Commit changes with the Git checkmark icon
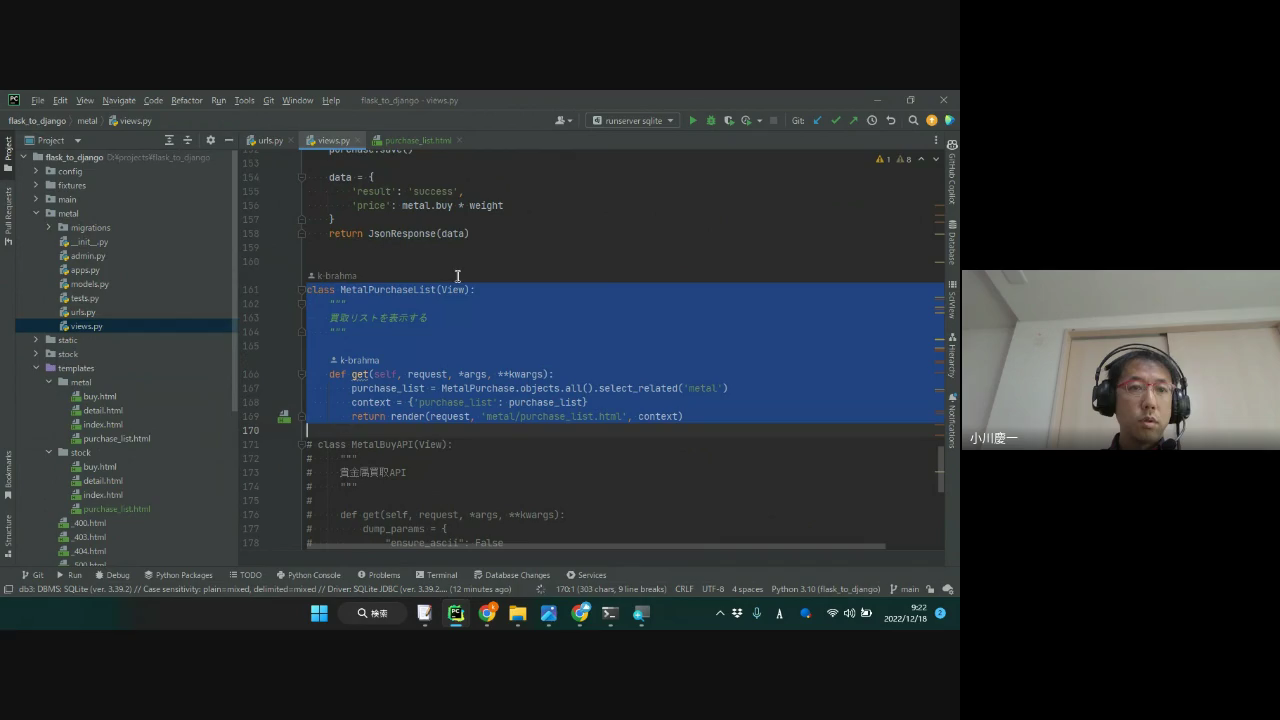Image resolution: width=1280 pixels, height=720 pixels. coord(835,121)
